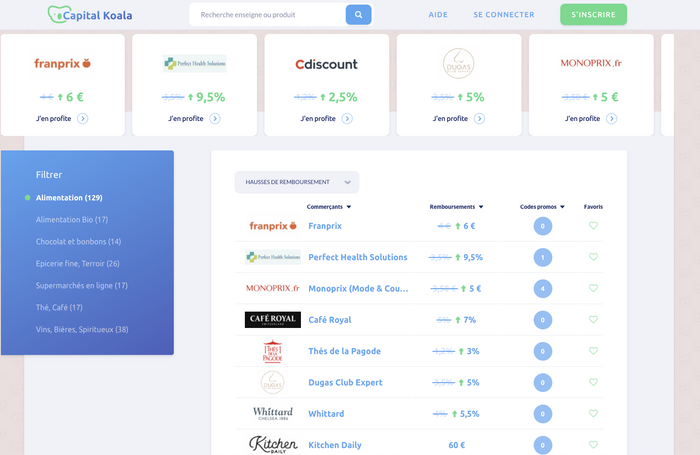Click Thés de la Pagode logo
This screenshot has height=455, width=700.
273,351
